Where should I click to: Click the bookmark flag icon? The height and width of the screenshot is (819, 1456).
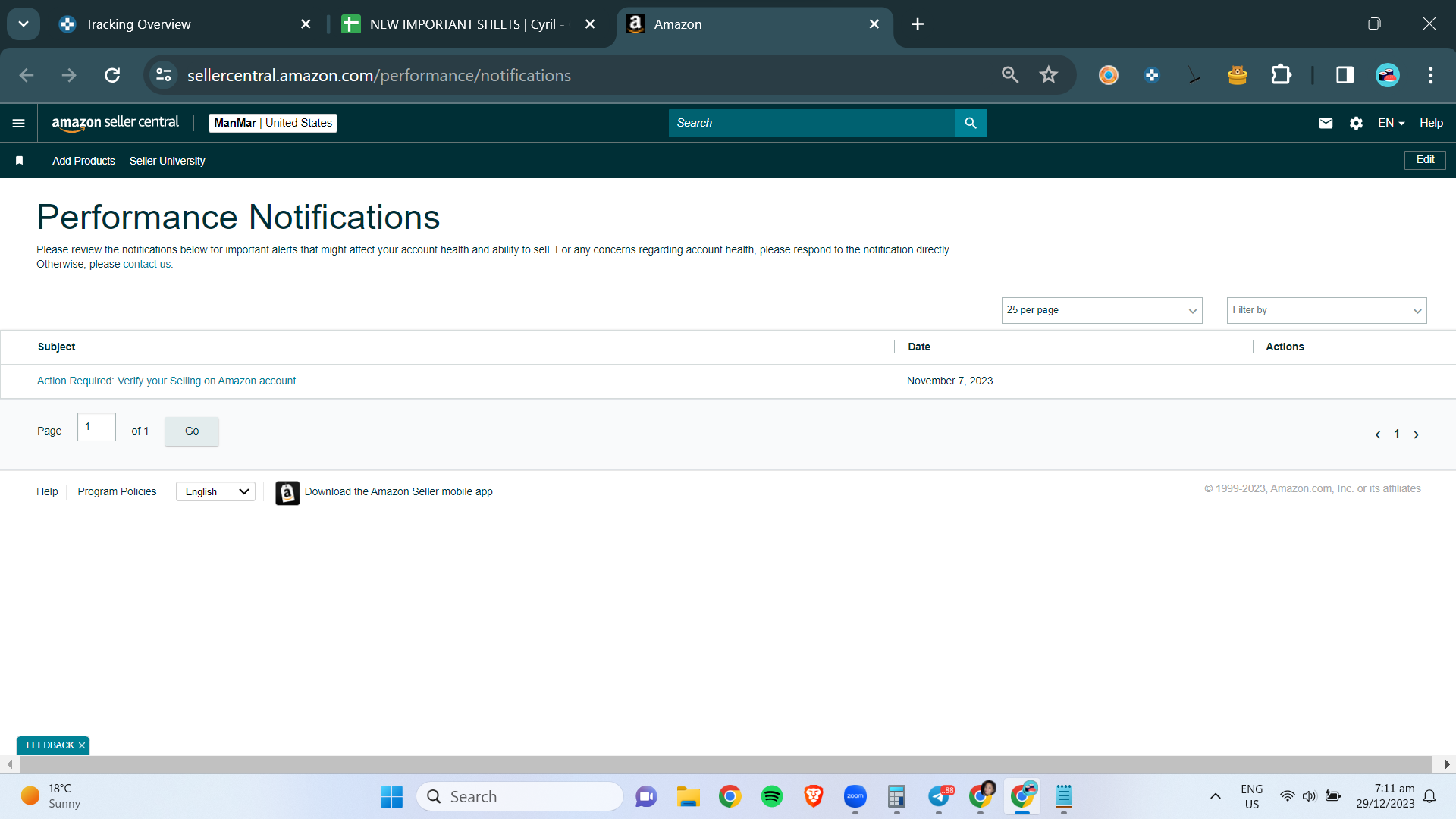pyautogui.click(x=20, y=161)
